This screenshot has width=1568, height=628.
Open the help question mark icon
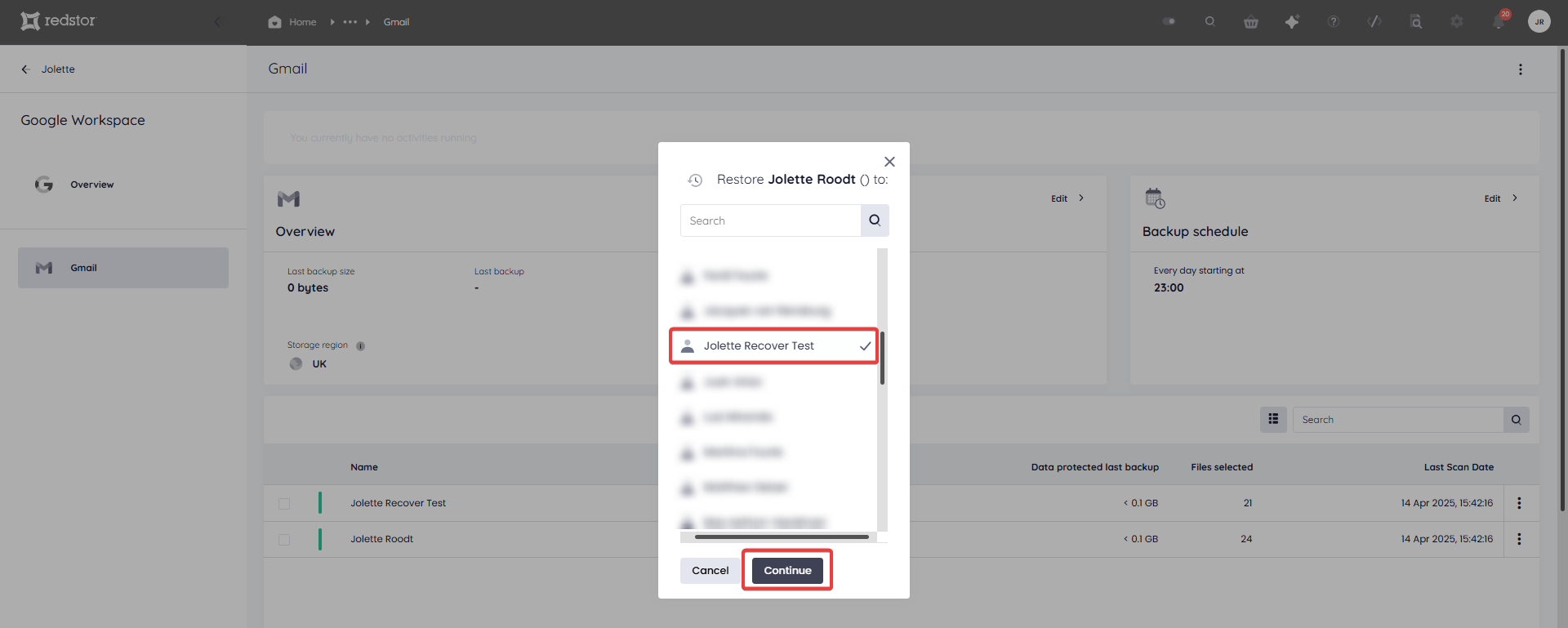(1334, 22)
